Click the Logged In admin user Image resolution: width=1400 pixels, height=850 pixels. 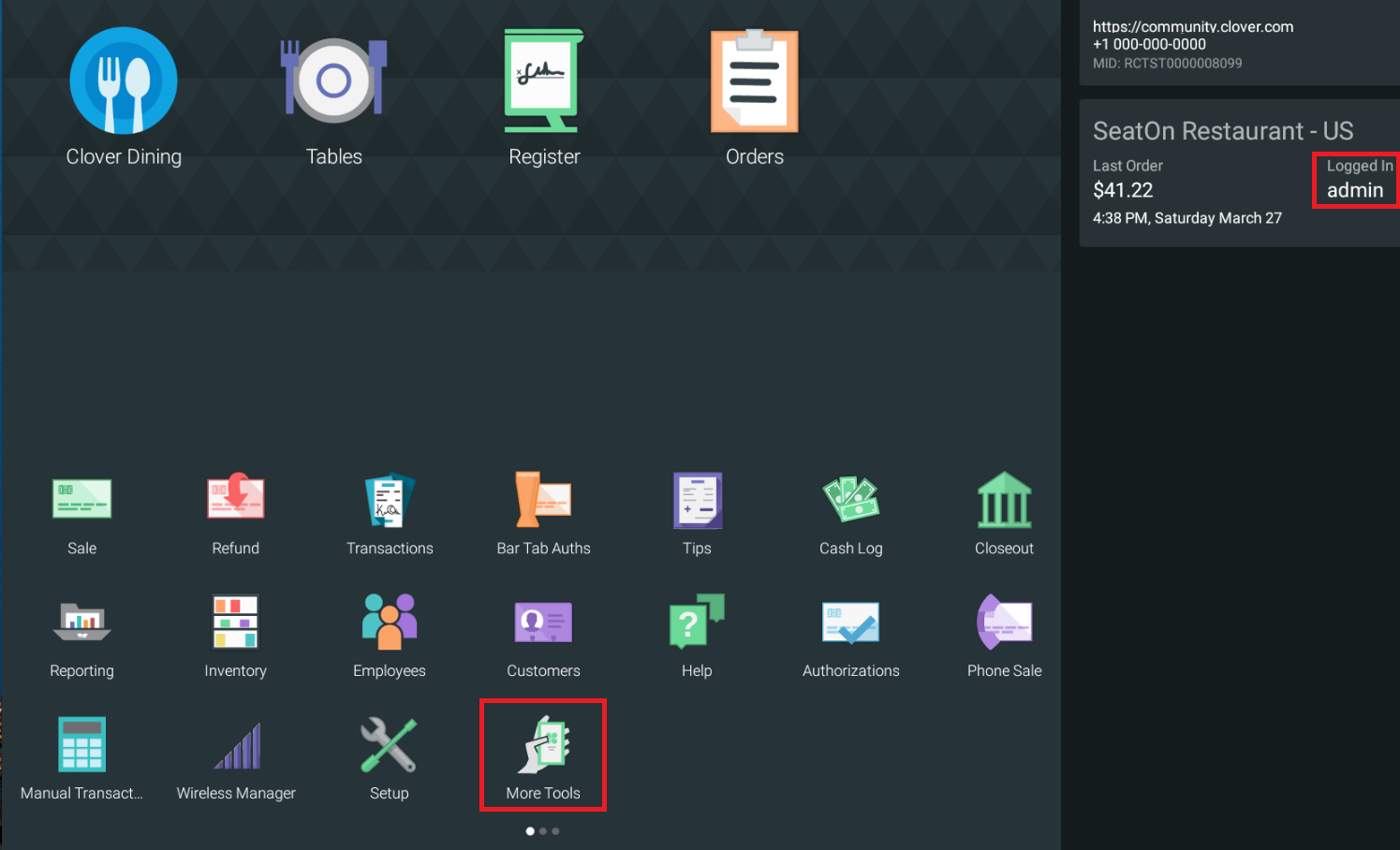tap(1355, 181)
